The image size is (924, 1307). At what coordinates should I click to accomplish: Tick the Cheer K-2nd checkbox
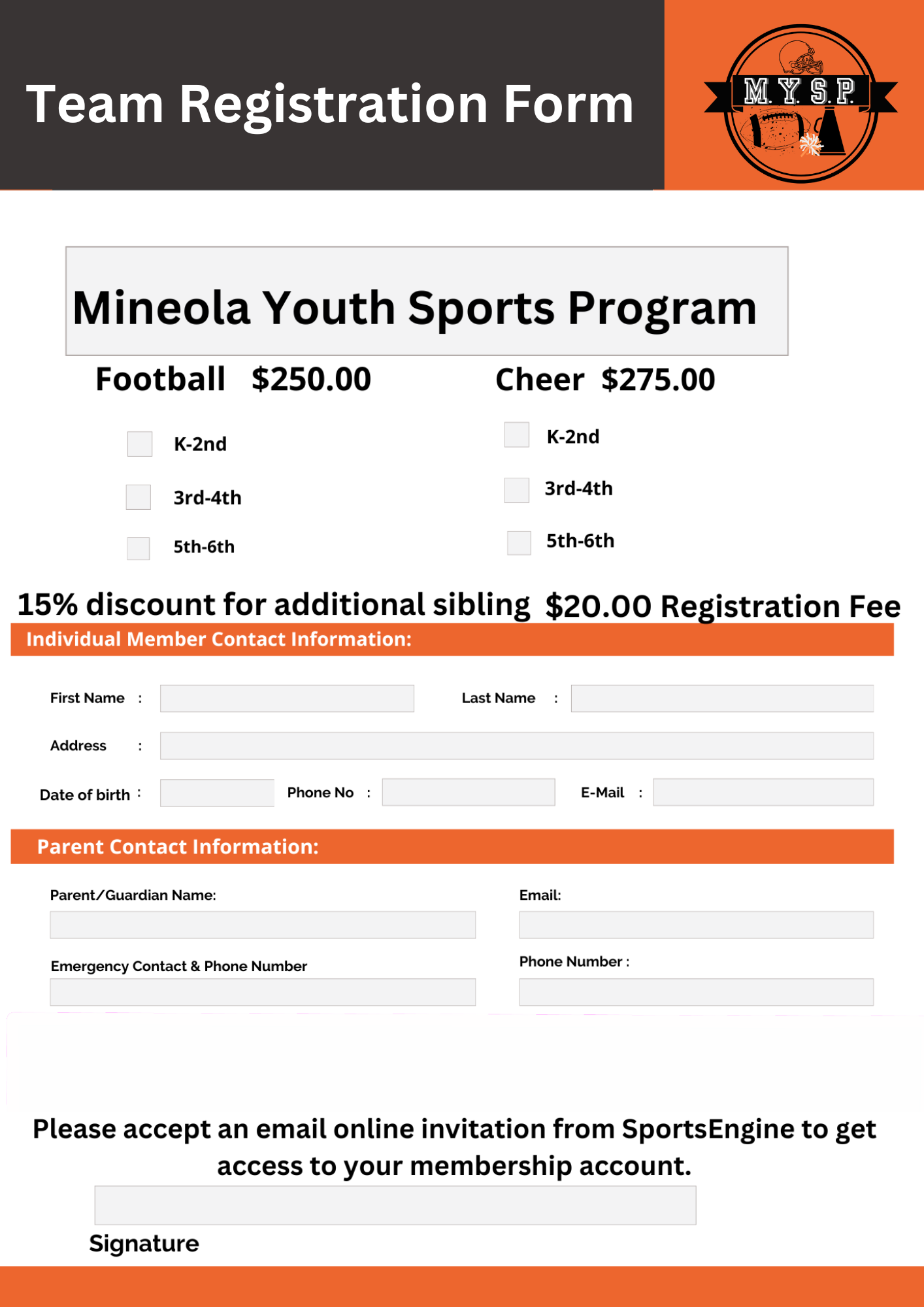coord(516,435)
